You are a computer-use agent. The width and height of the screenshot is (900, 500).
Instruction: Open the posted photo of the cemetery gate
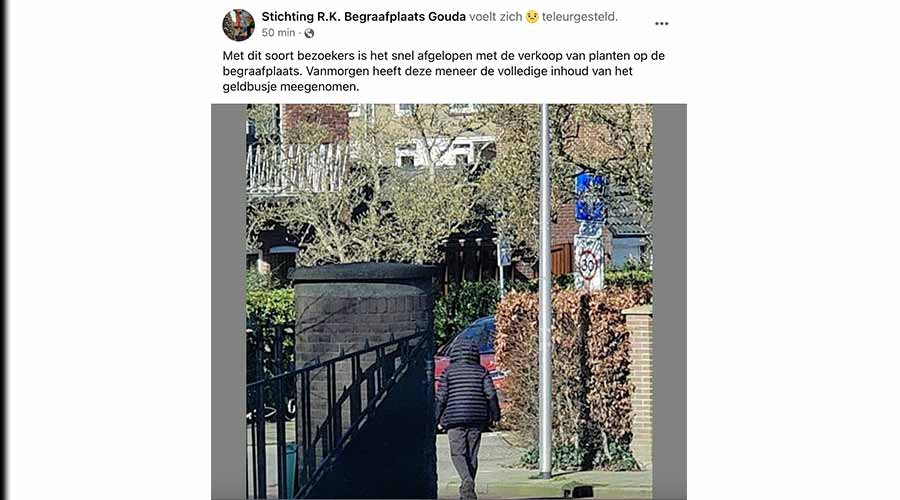pos(449,301)
